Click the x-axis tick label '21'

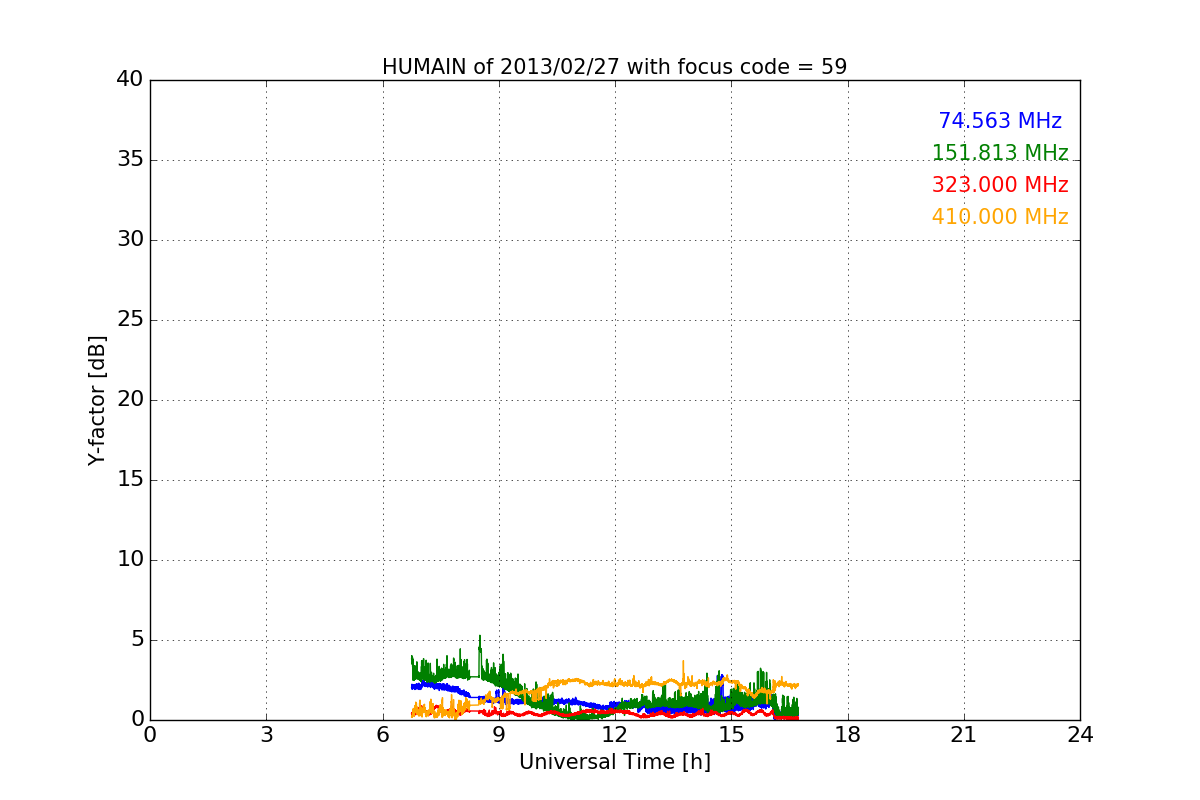coord(963,735)
